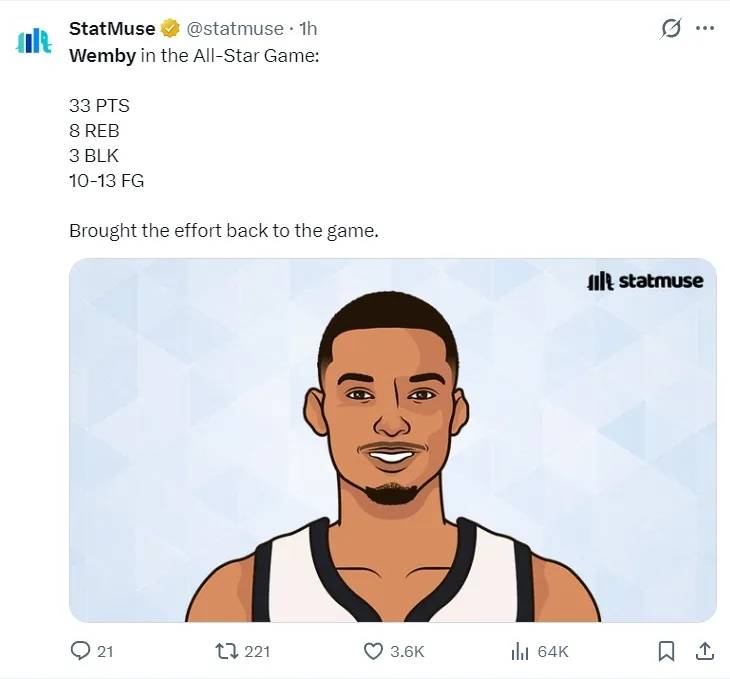View post analytics bar chart icon

coord(519,651)
